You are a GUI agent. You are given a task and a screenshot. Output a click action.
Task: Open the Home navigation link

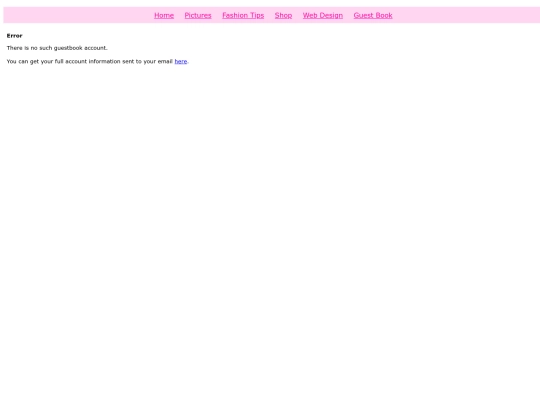tap(164, 15)
